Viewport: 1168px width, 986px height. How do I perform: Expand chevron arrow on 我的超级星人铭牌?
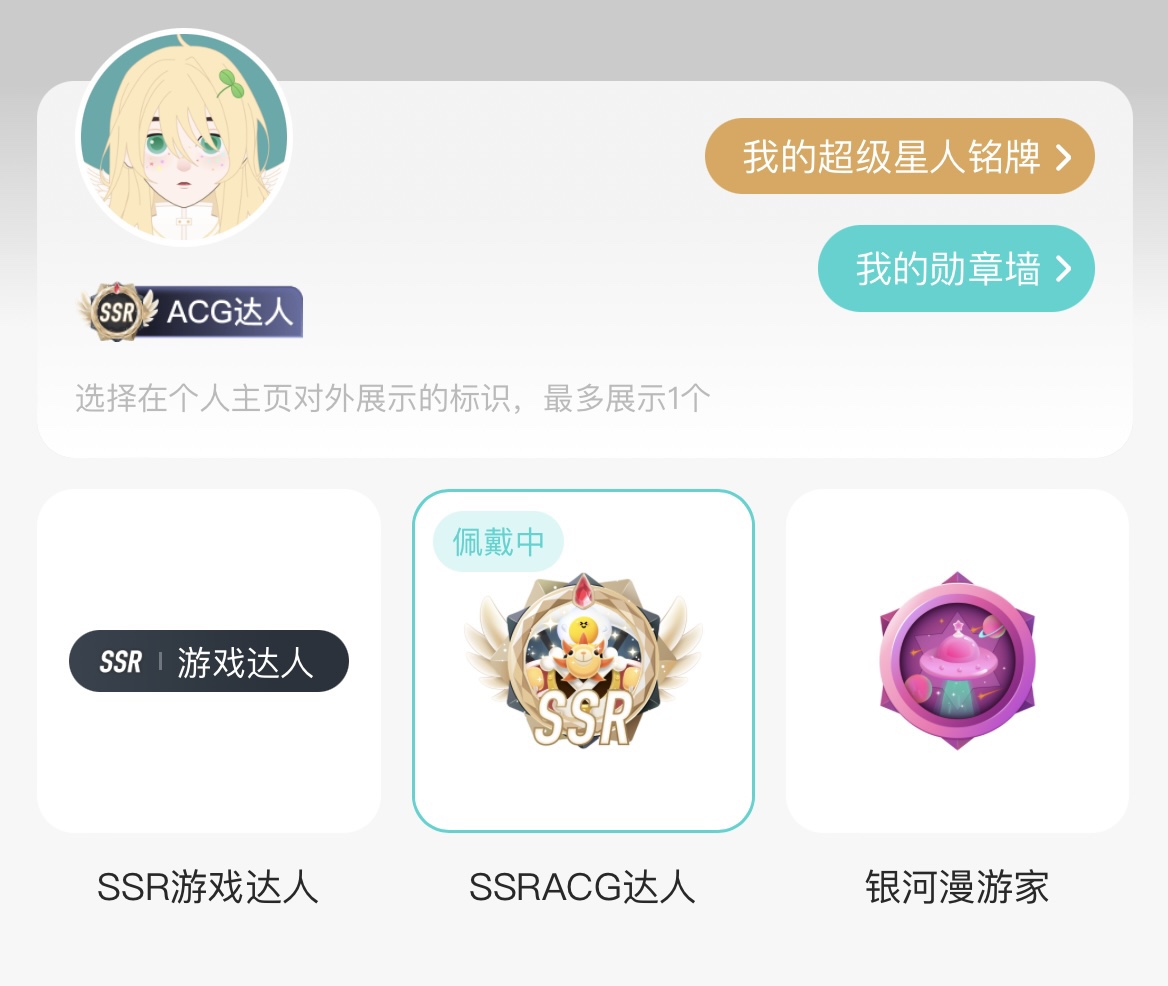(1064, 157)
